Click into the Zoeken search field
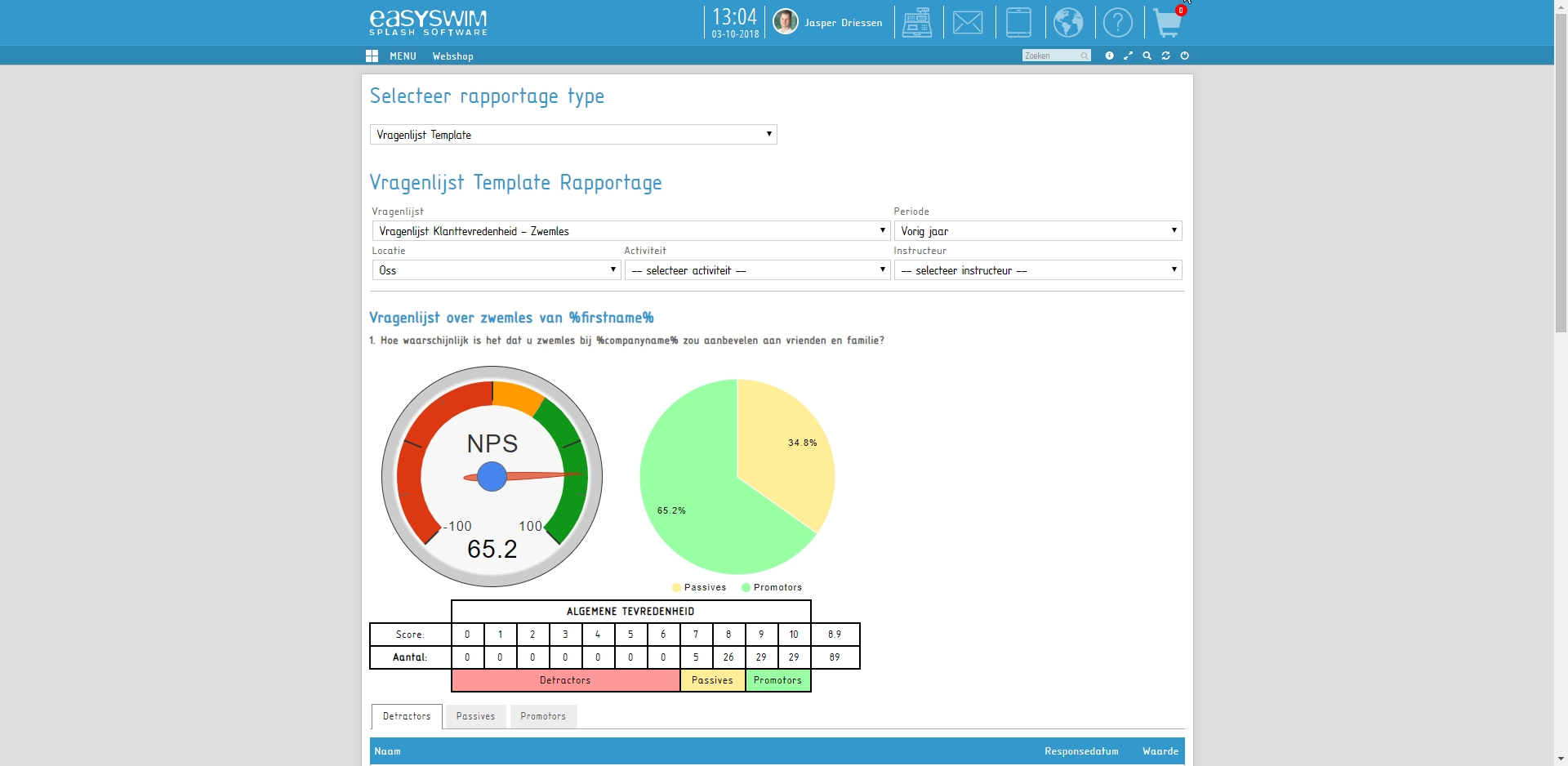1568x766 pixels. [x=1050, y=56]
